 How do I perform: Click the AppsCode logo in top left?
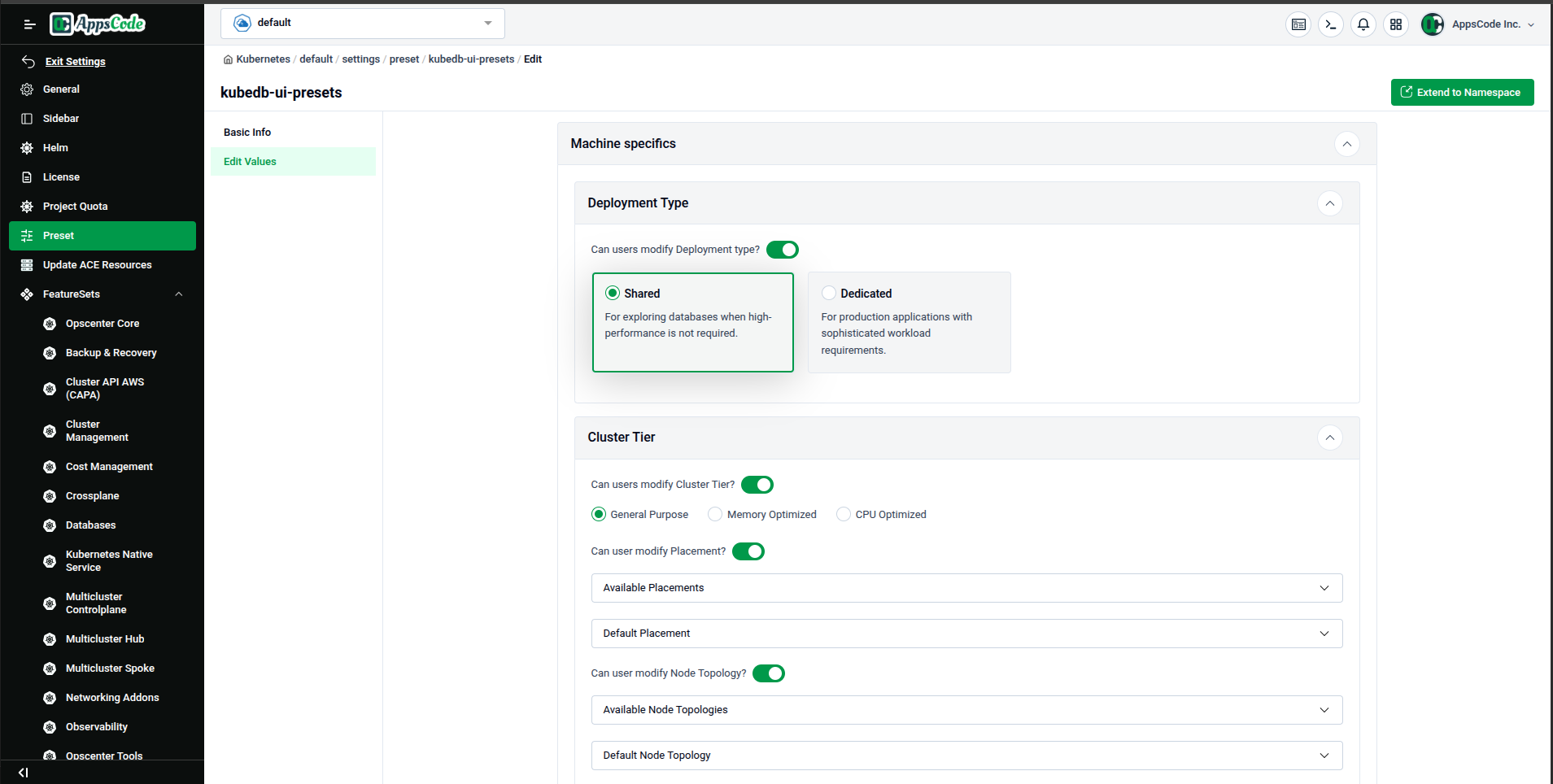point(97,24)
